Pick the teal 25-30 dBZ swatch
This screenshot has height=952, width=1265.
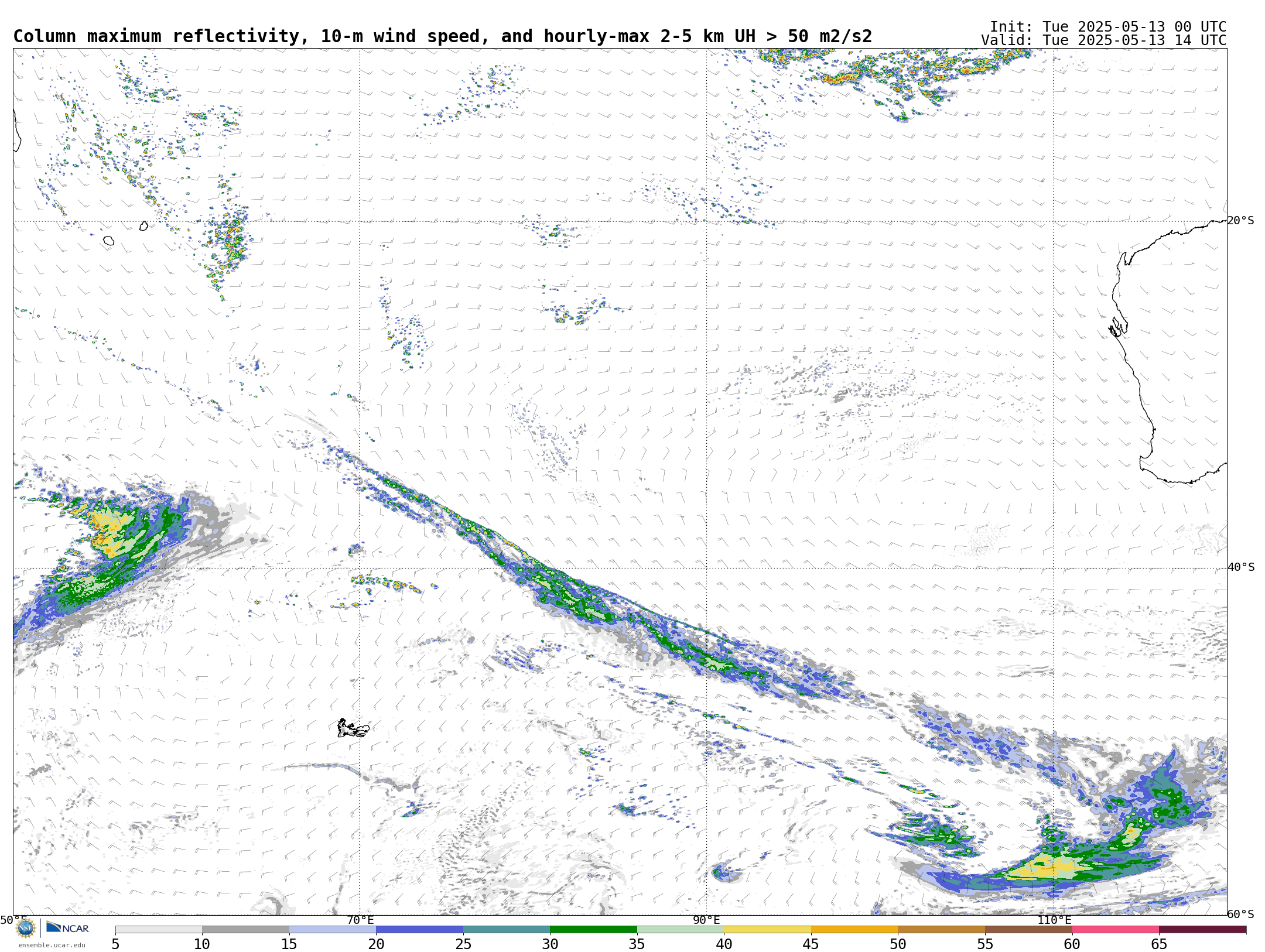[507, 930]
